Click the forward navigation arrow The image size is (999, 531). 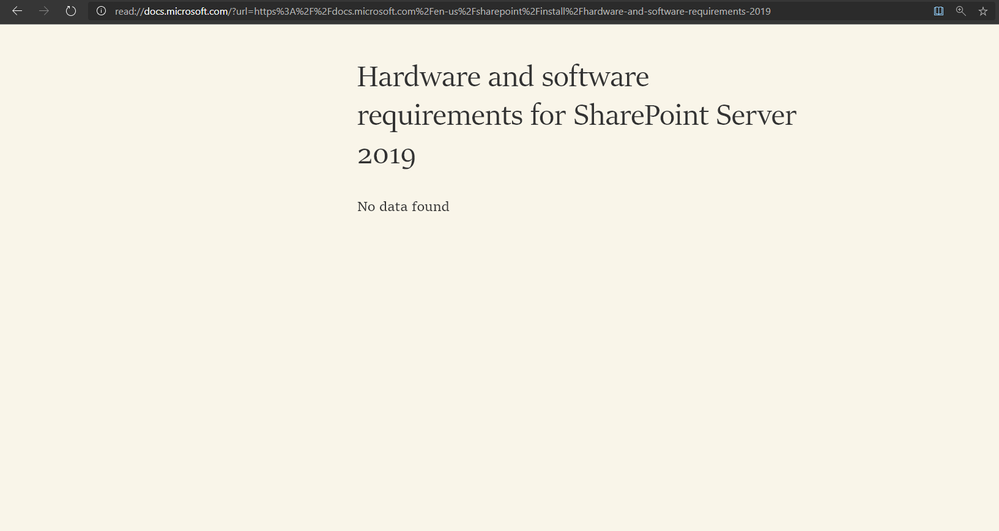click(x=44, y=11)
